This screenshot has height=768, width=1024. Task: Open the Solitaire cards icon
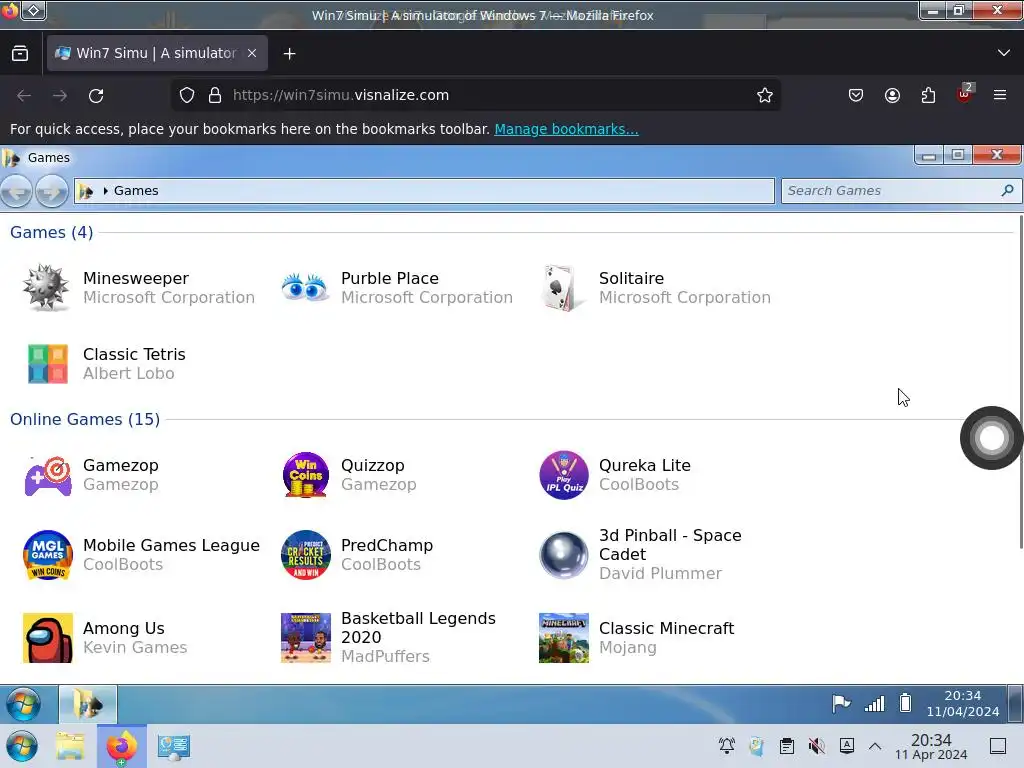(x=562, y=287)
